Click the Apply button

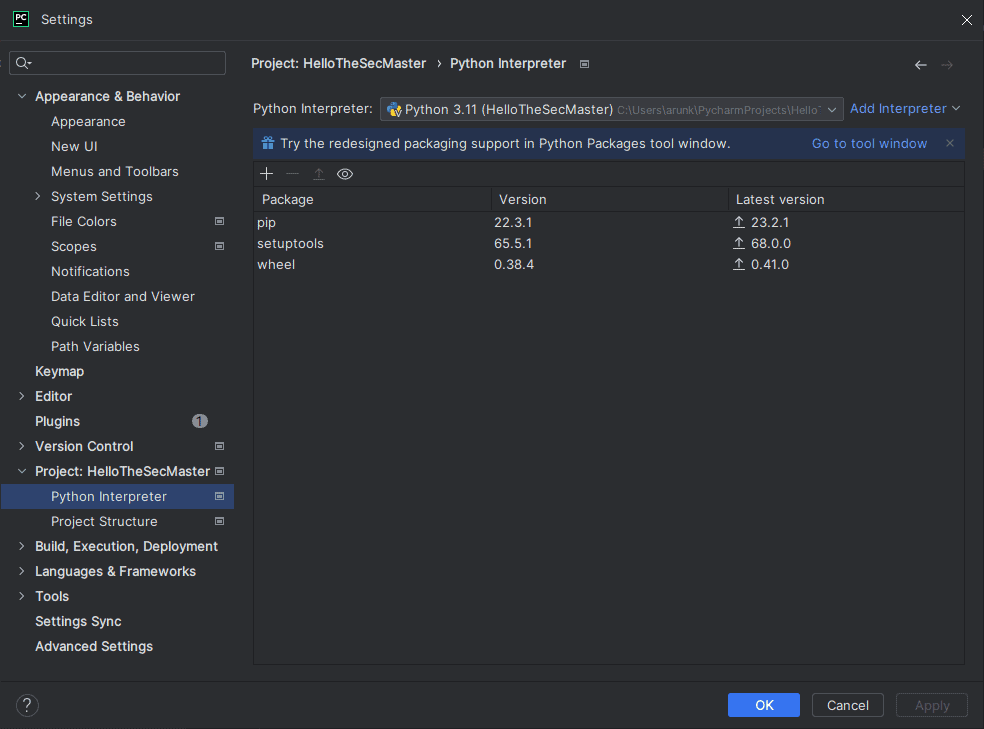point(932,705)
